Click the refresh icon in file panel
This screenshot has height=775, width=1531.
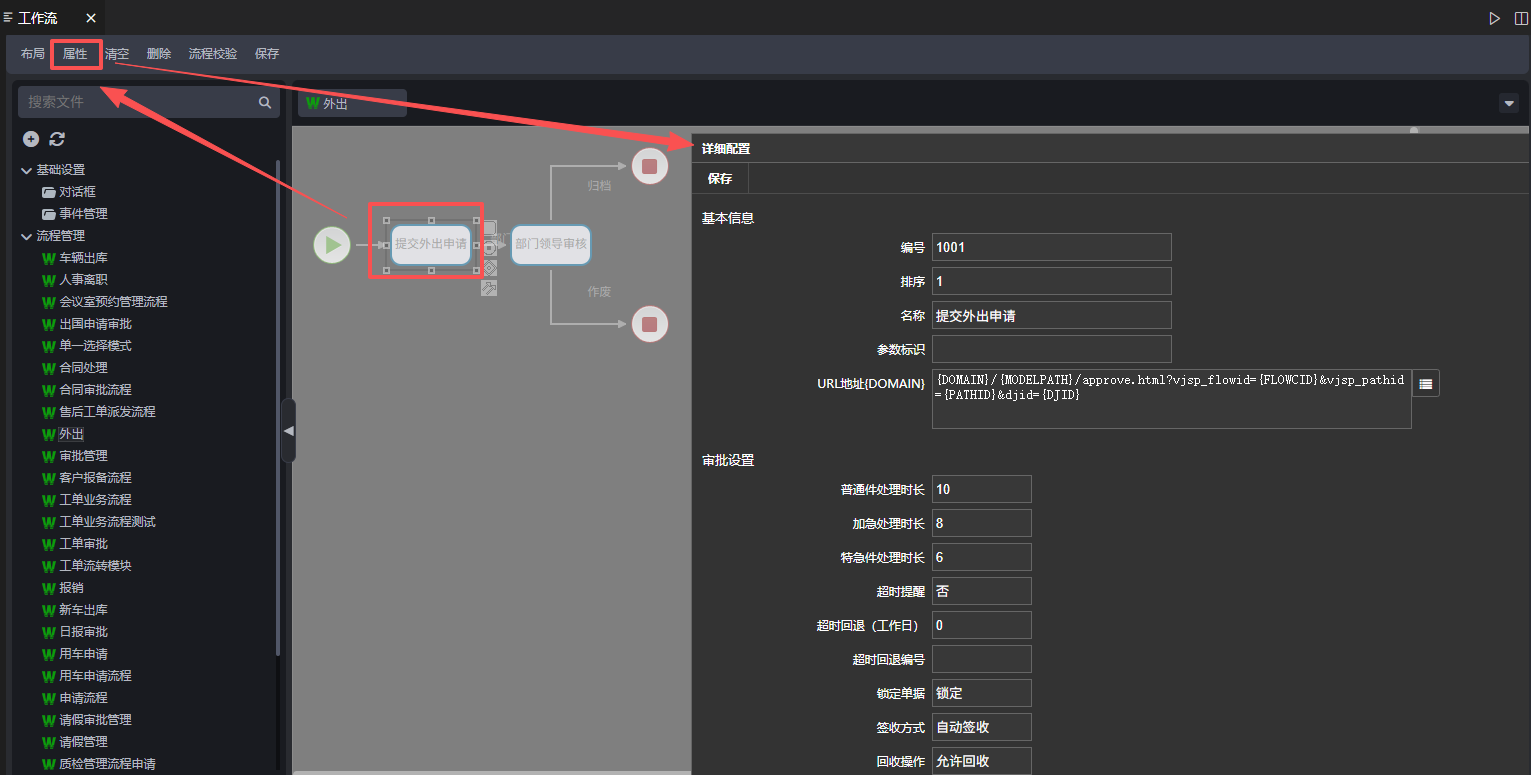coord(57,139)
